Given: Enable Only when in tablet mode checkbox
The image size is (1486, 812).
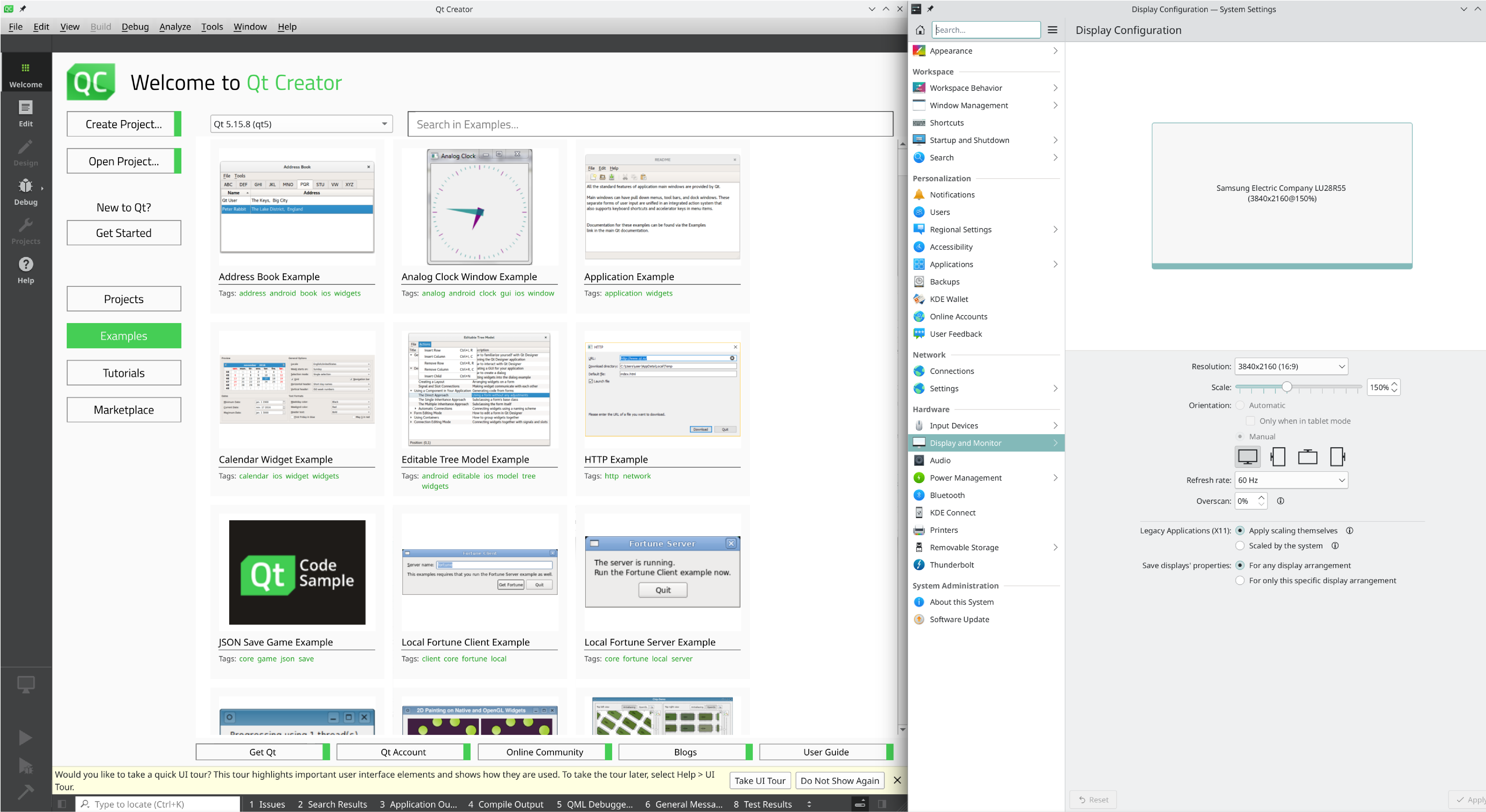Looking at the screenshot, I should coord(1251,421).
